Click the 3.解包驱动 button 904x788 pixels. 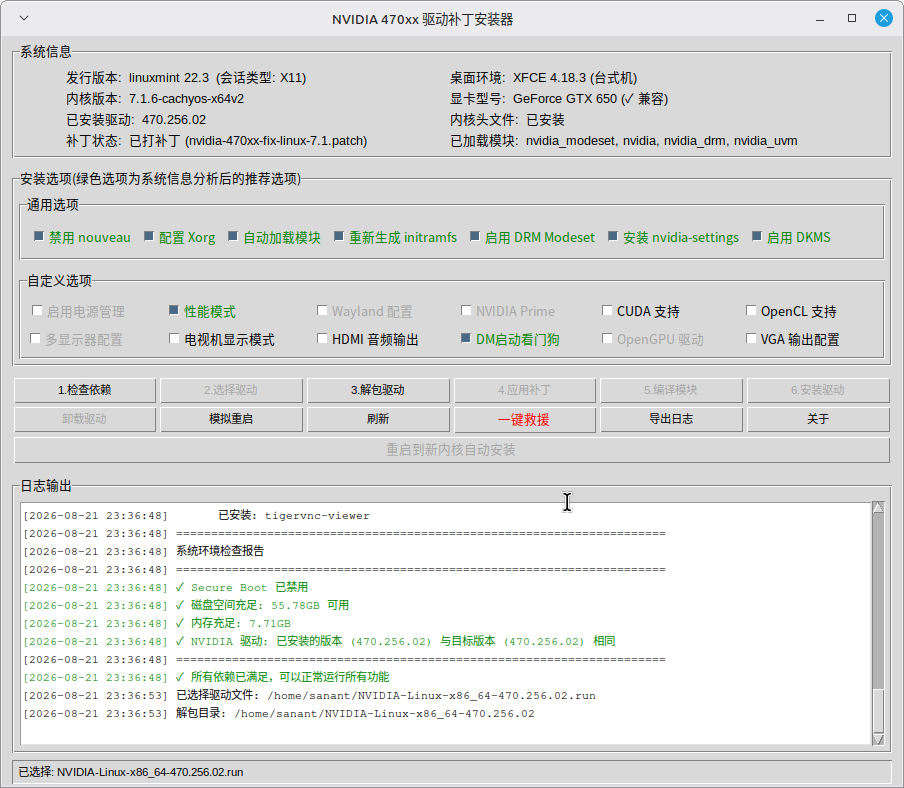pos(378,390)
